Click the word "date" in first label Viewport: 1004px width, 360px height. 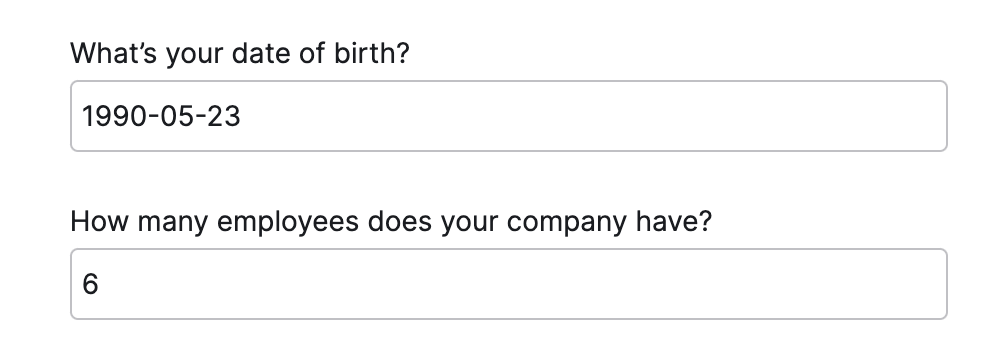tap(261, 54)
